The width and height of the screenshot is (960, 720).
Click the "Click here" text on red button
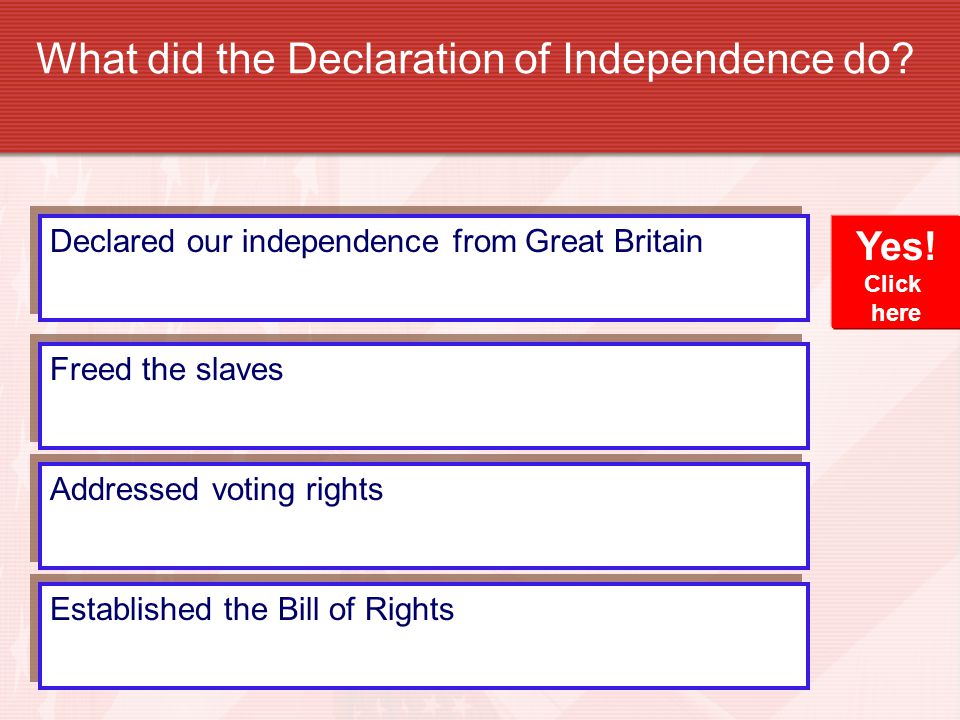pos(893,298)
